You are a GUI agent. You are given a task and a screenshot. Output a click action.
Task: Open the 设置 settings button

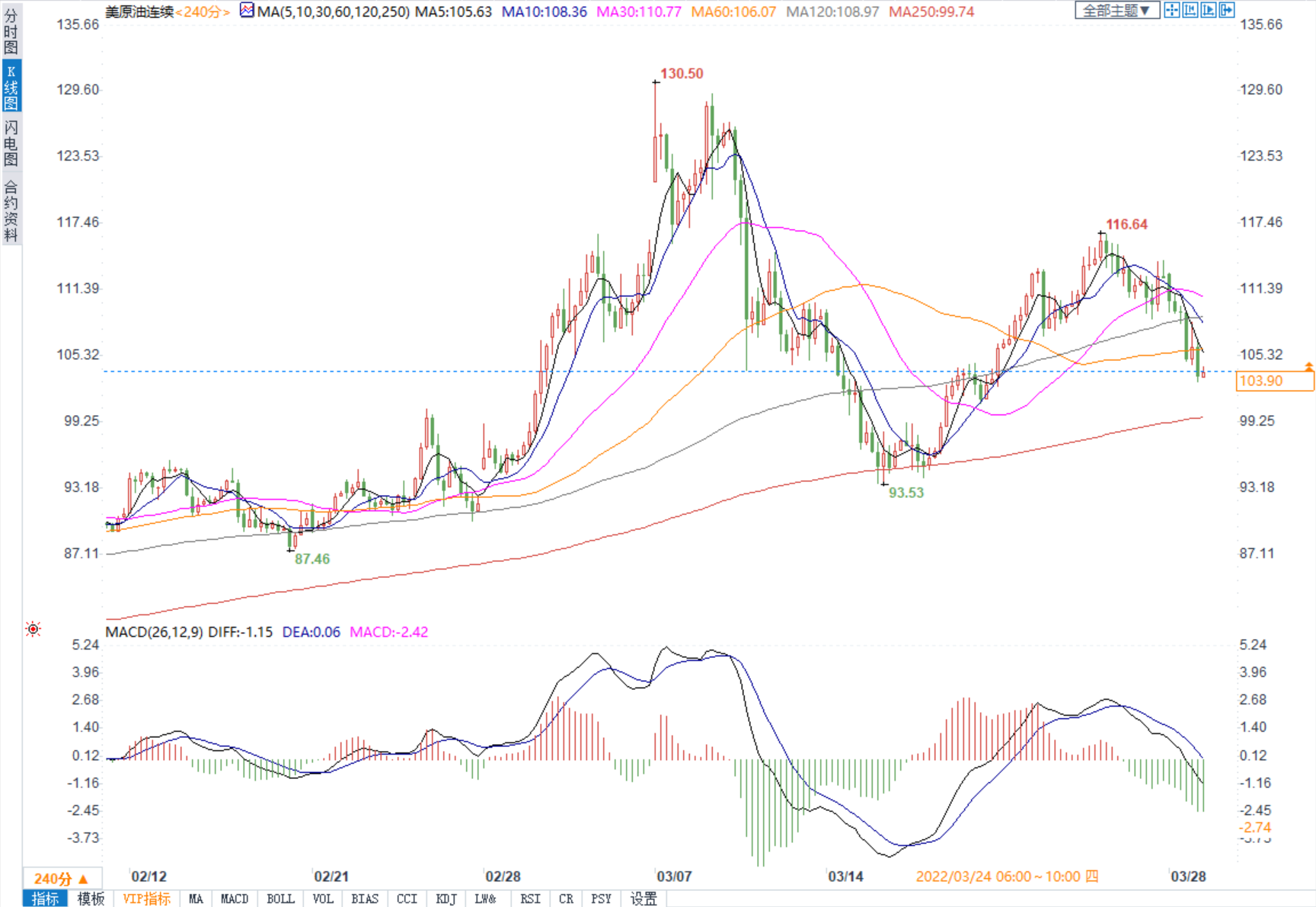644,899
